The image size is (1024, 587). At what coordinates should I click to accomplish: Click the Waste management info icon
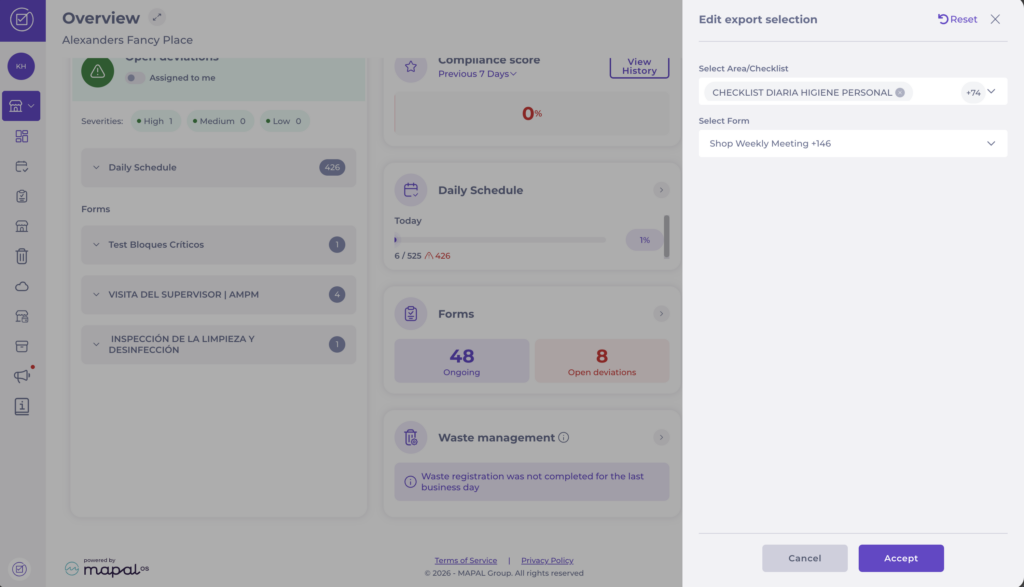pyautogui.click(x=564, y=438)
